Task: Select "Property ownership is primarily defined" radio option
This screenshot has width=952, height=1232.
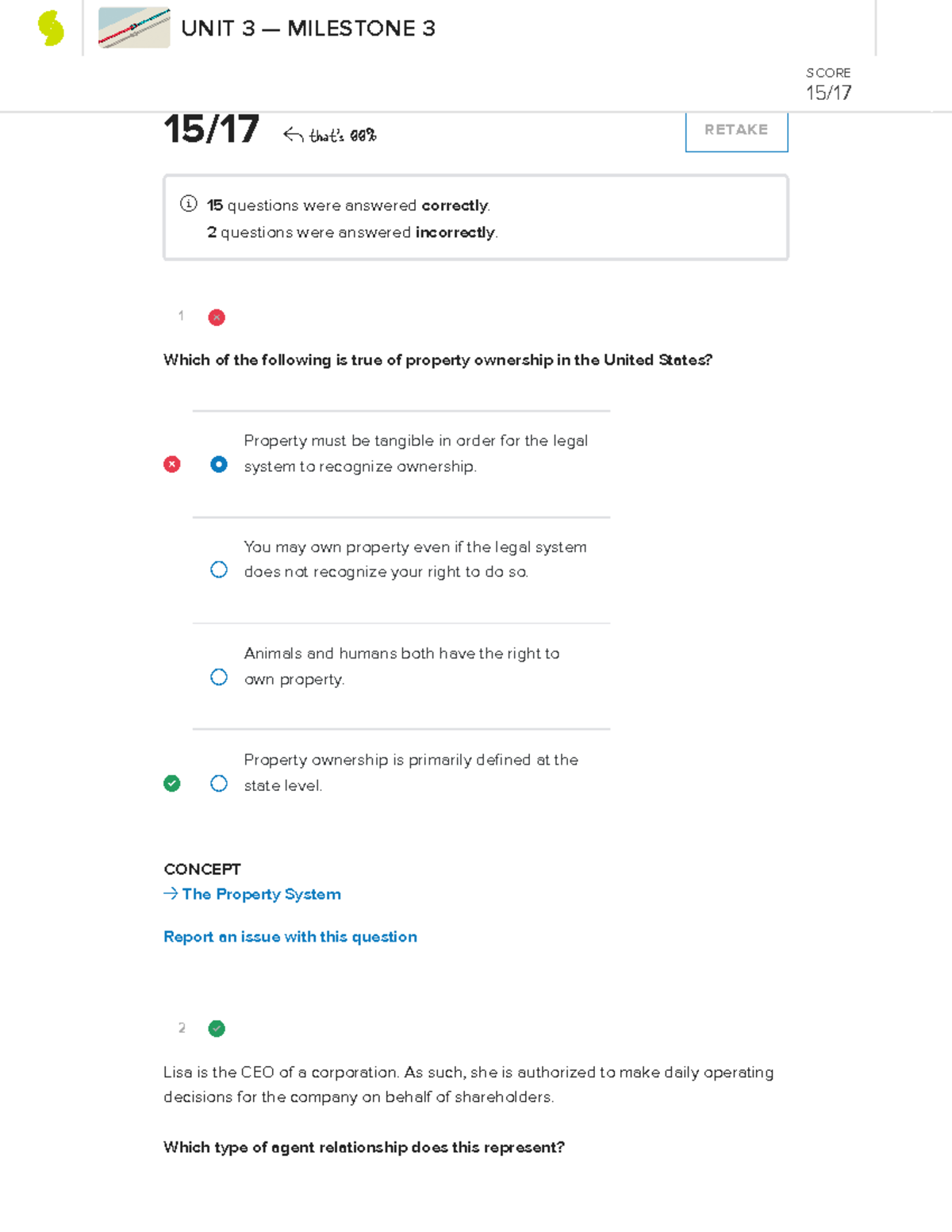Action: (x=219, y=784)
